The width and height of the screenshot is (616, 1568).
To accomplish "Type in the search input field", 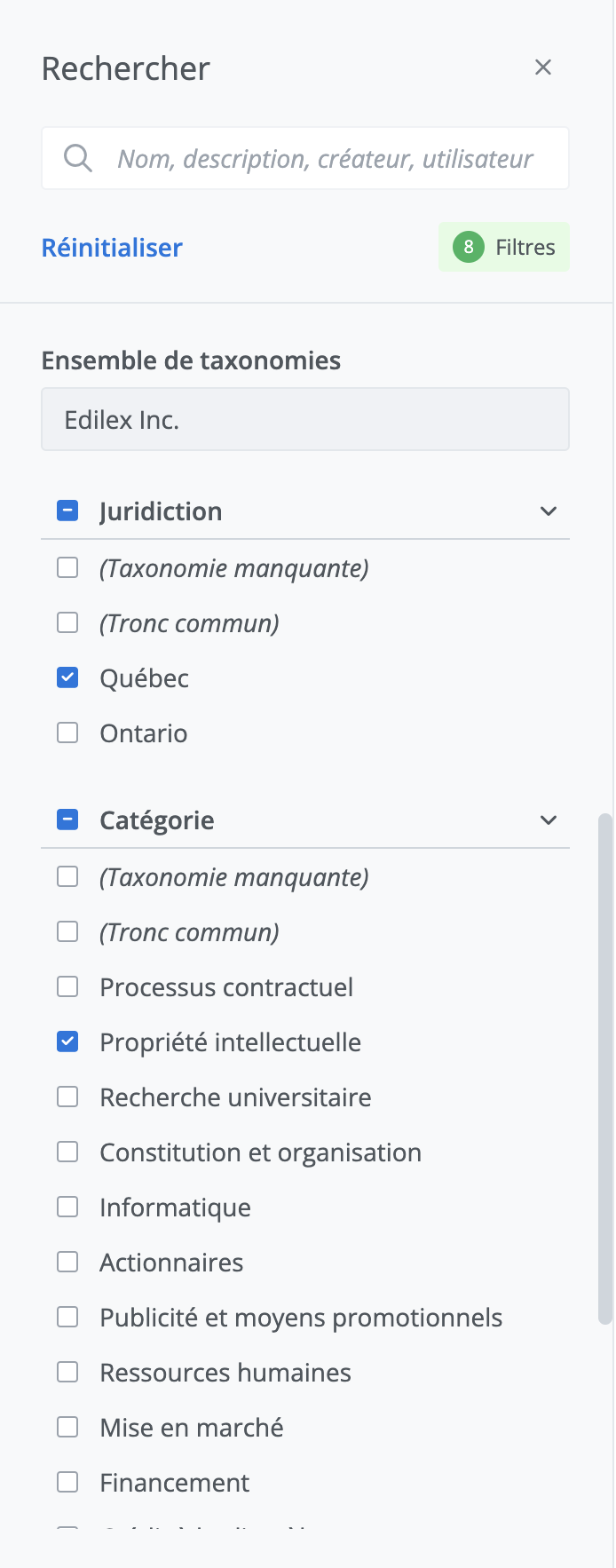I will tap(325, 159).
